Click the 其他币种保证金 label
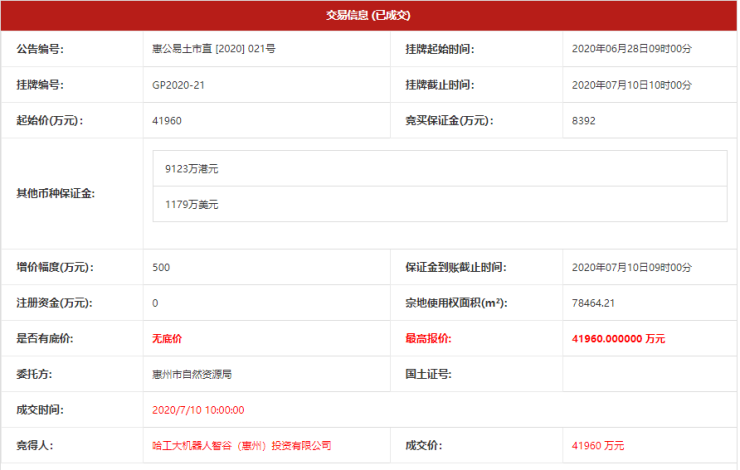This screenshot has height=470, width=740. tap(56, 192)
